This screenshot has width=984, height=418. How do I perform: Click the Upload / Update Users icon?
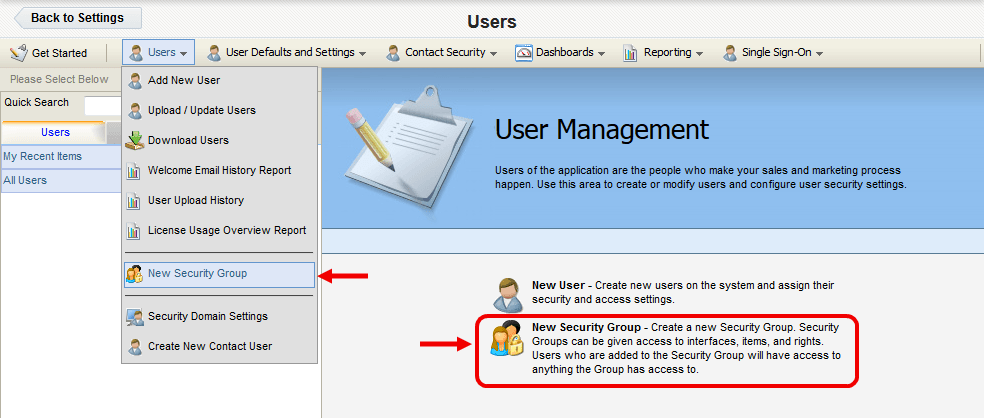[x=135, y=111]
